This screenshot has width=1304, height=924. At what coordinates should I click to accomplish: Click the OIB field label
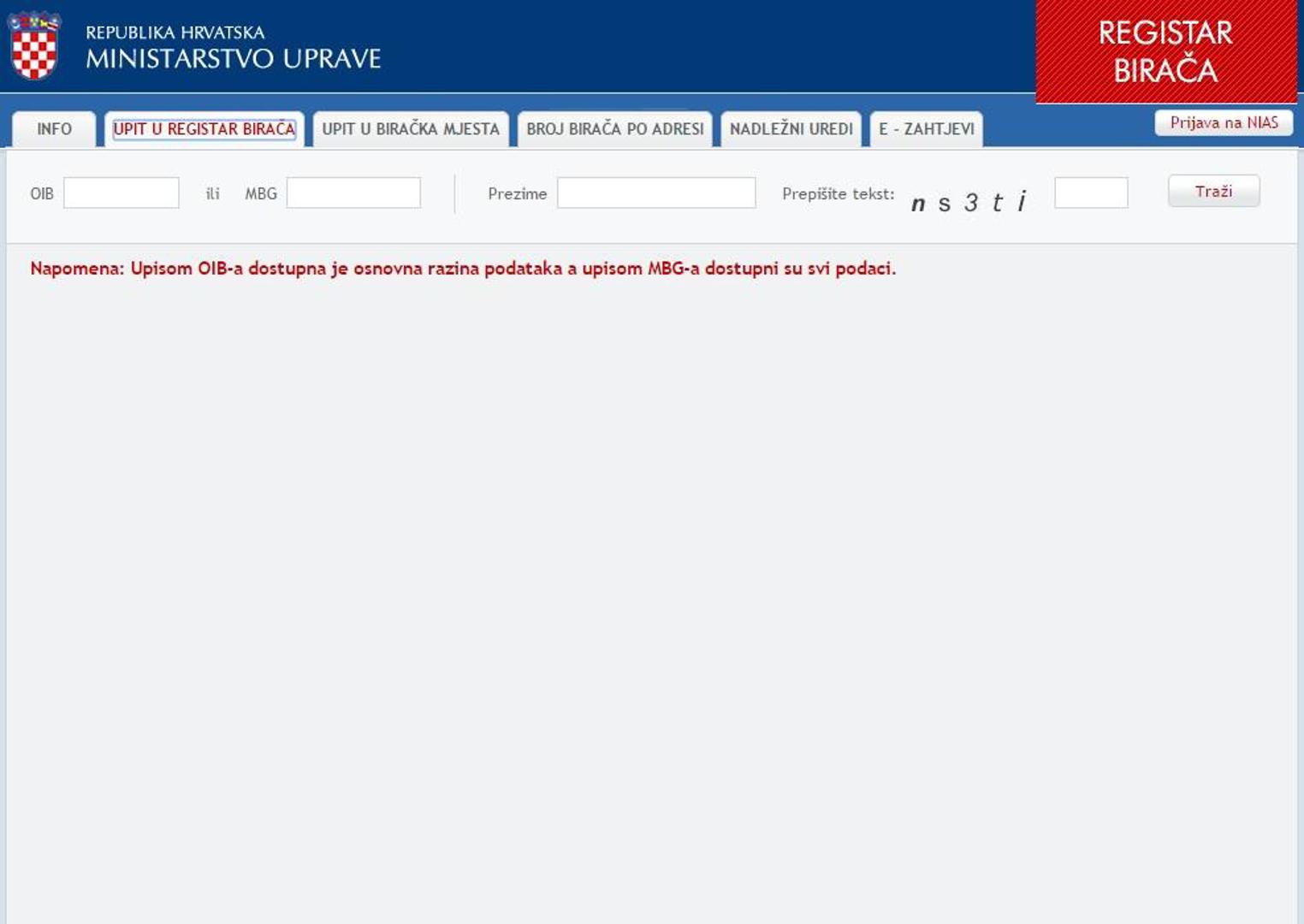(x=42, y=194)
